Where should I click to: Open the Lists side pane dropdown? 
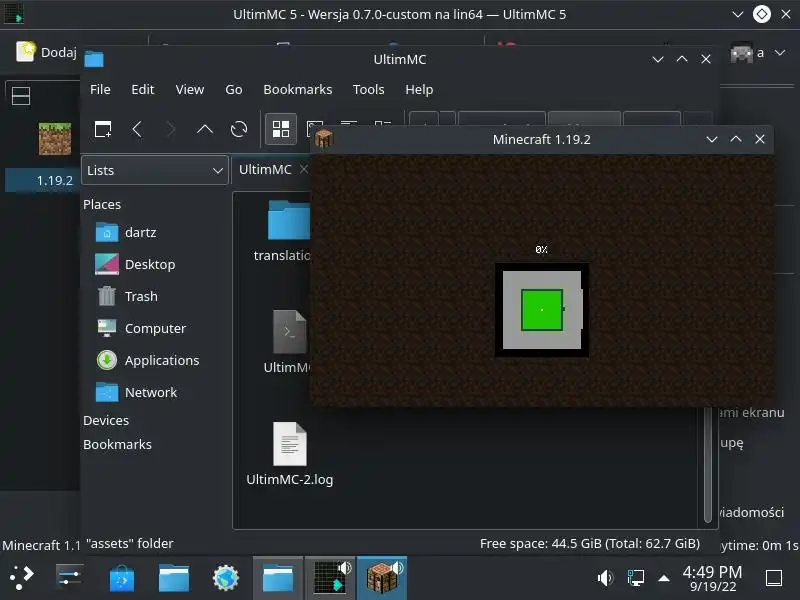coord(154,170)
